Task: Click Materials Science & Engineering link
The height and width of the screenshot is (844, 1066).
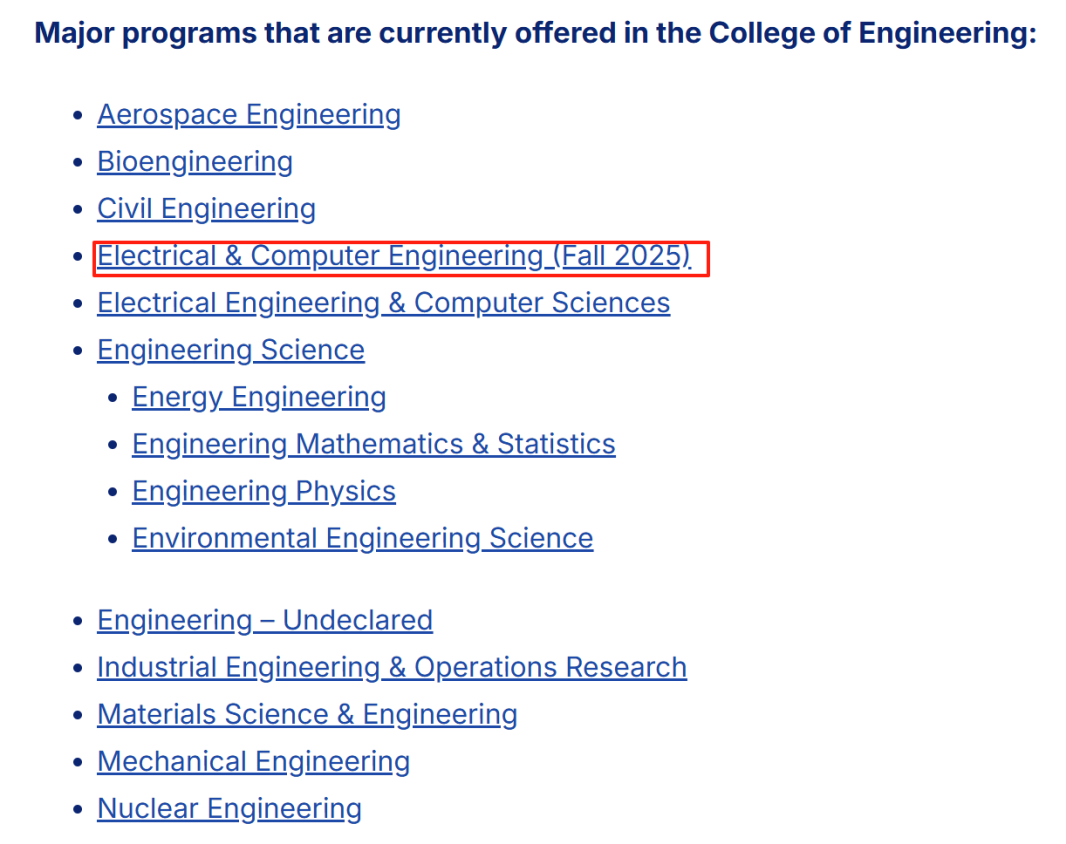Action: pos(307,715)
